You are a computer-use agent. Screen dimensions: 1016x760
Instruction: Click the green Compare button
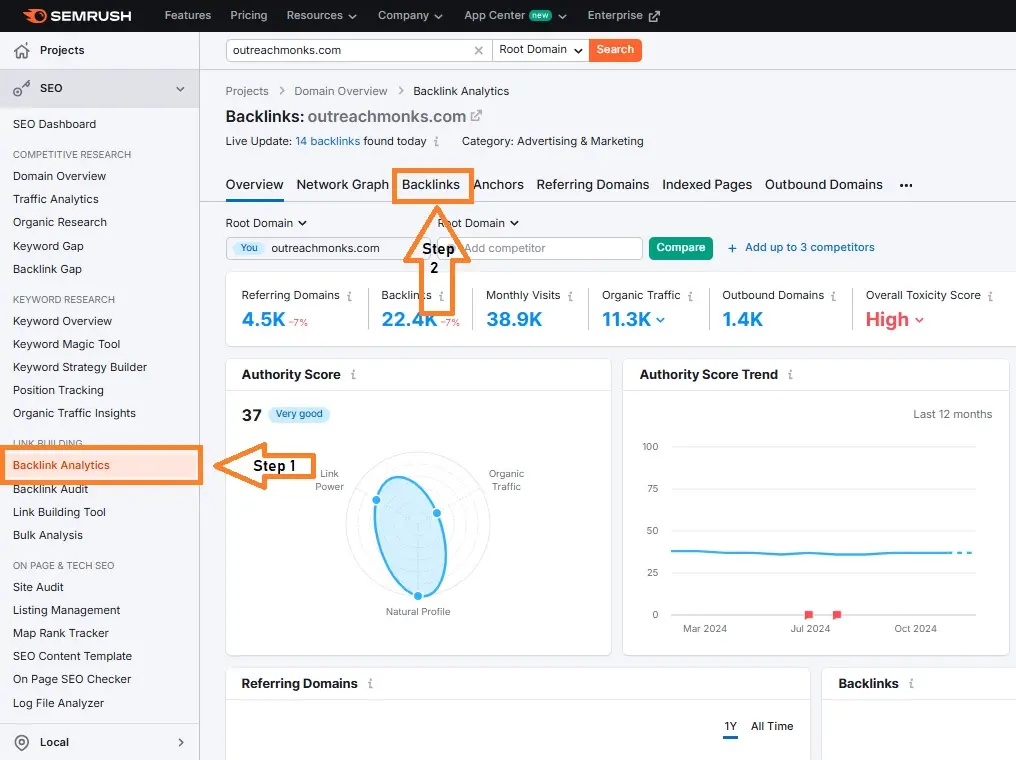680,248
